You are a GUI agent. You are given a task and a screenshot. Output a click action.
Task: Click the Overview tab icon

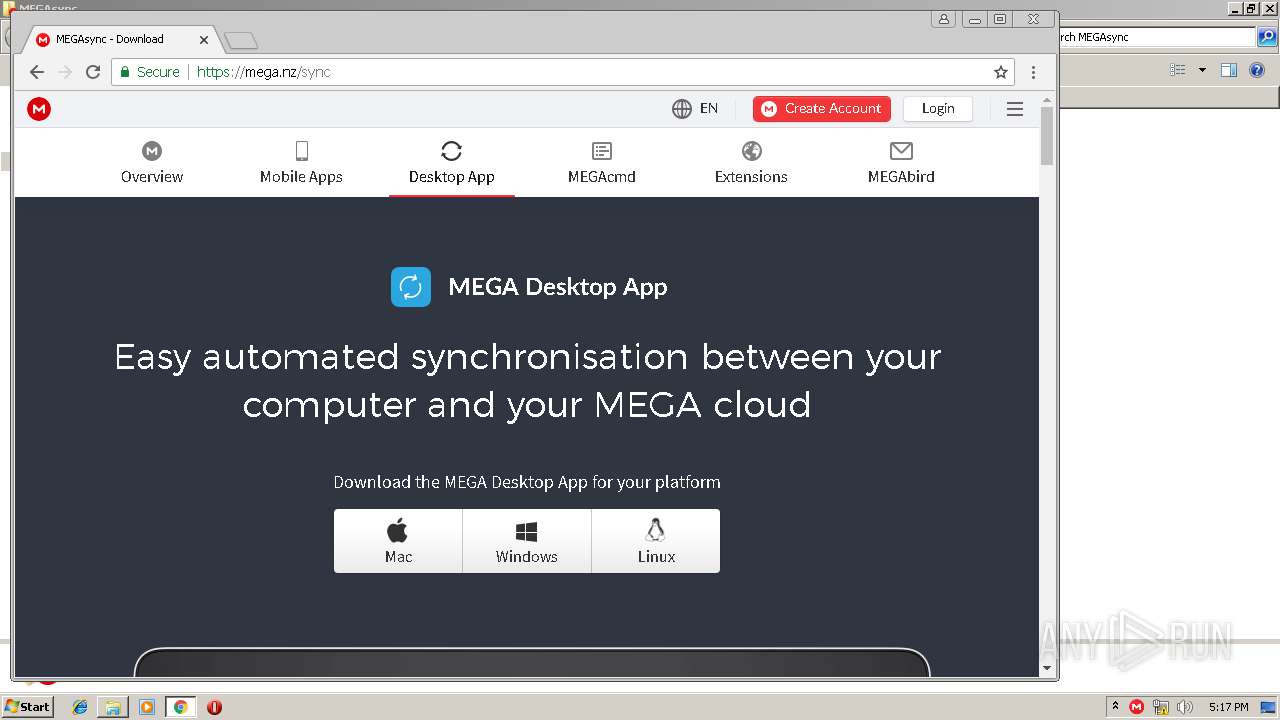point(152,151)
